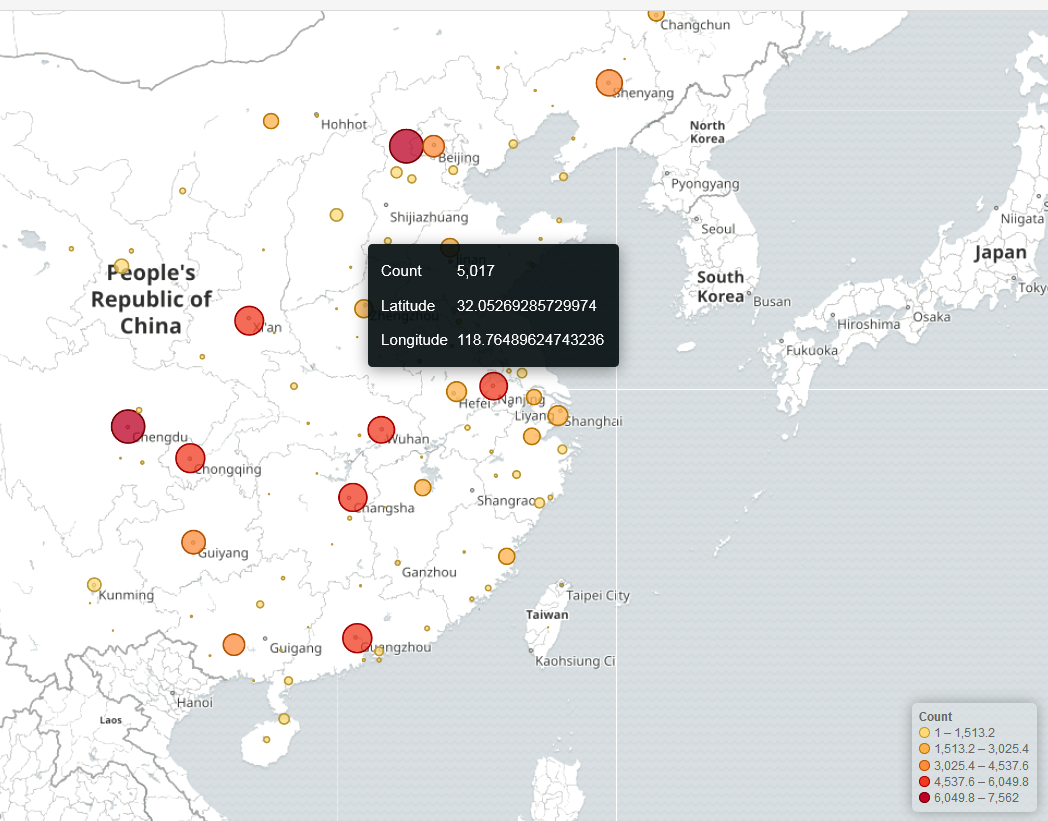Click the red marker at Chongqing
The image size is (1048, 821).
point(190,458)
